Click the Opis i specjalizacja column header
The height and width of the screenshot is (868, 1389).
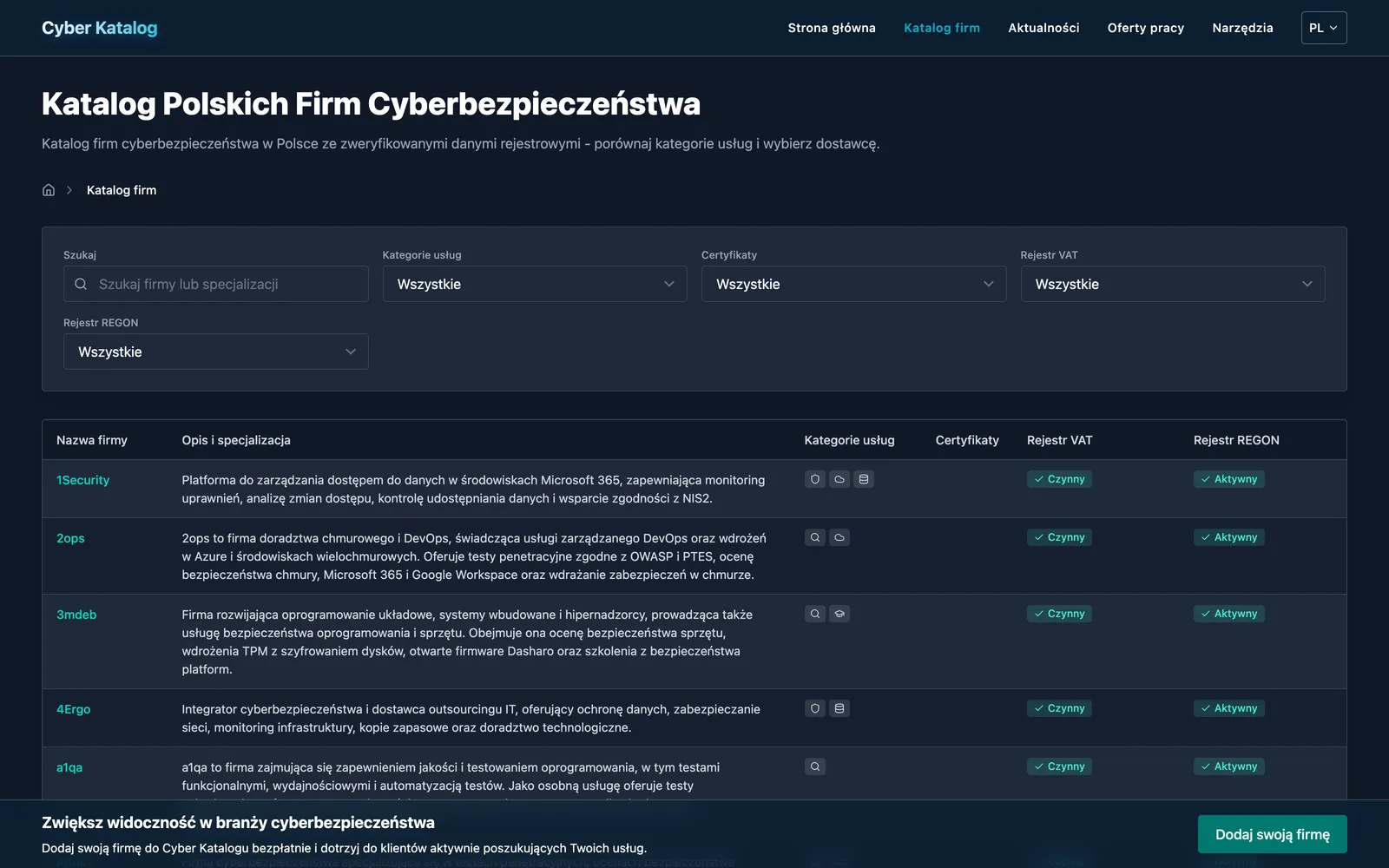236,440
